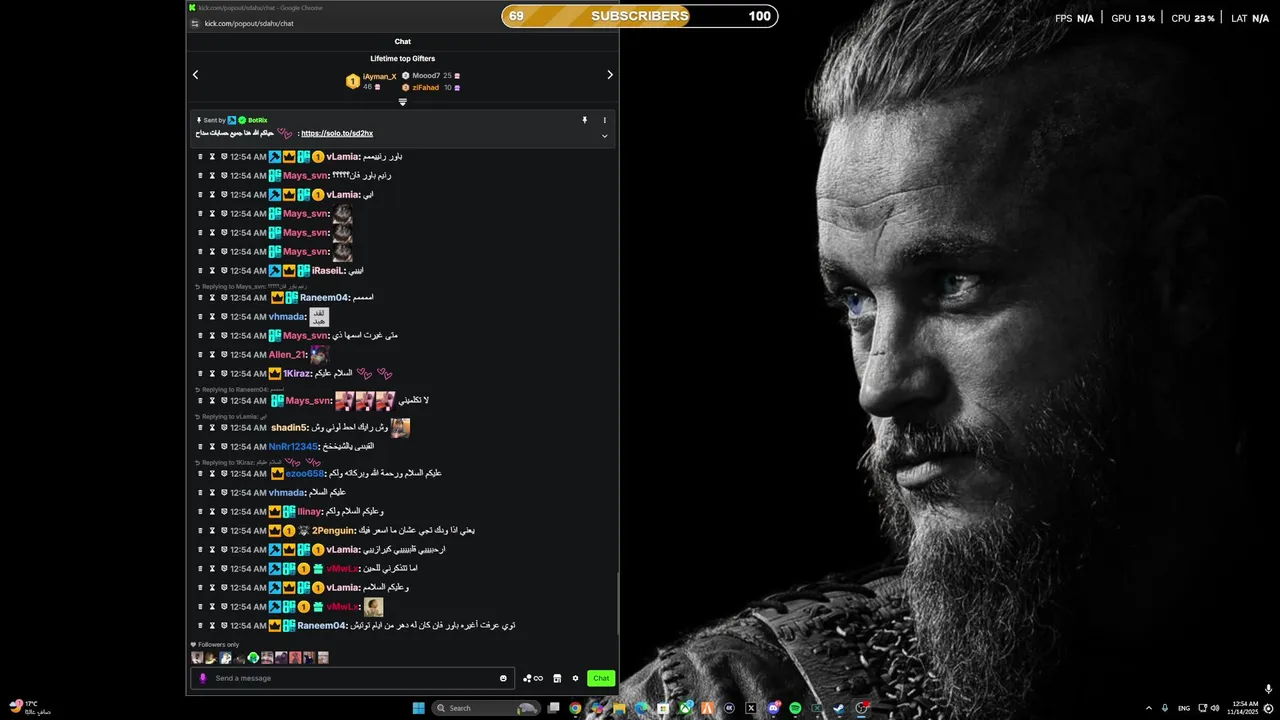Pick the green alien quick emote

coord(253,658)
